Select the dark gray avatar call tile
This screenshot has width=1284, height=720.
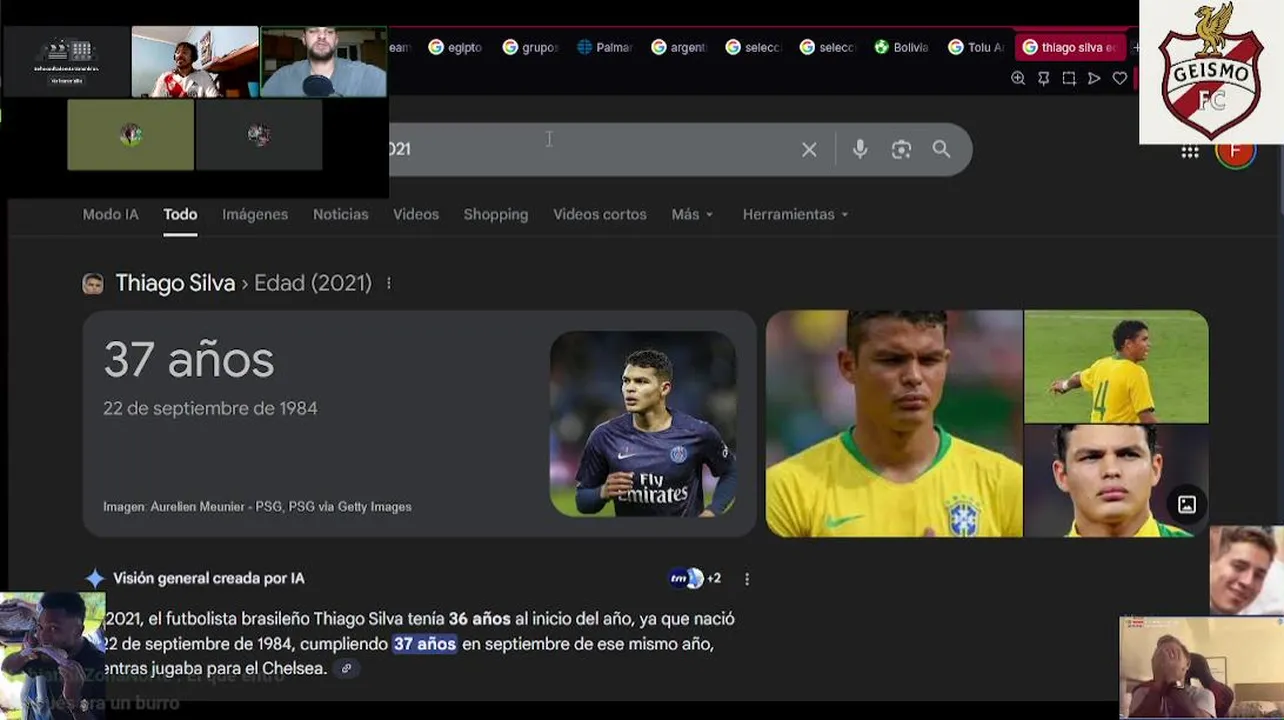(259, 135)
